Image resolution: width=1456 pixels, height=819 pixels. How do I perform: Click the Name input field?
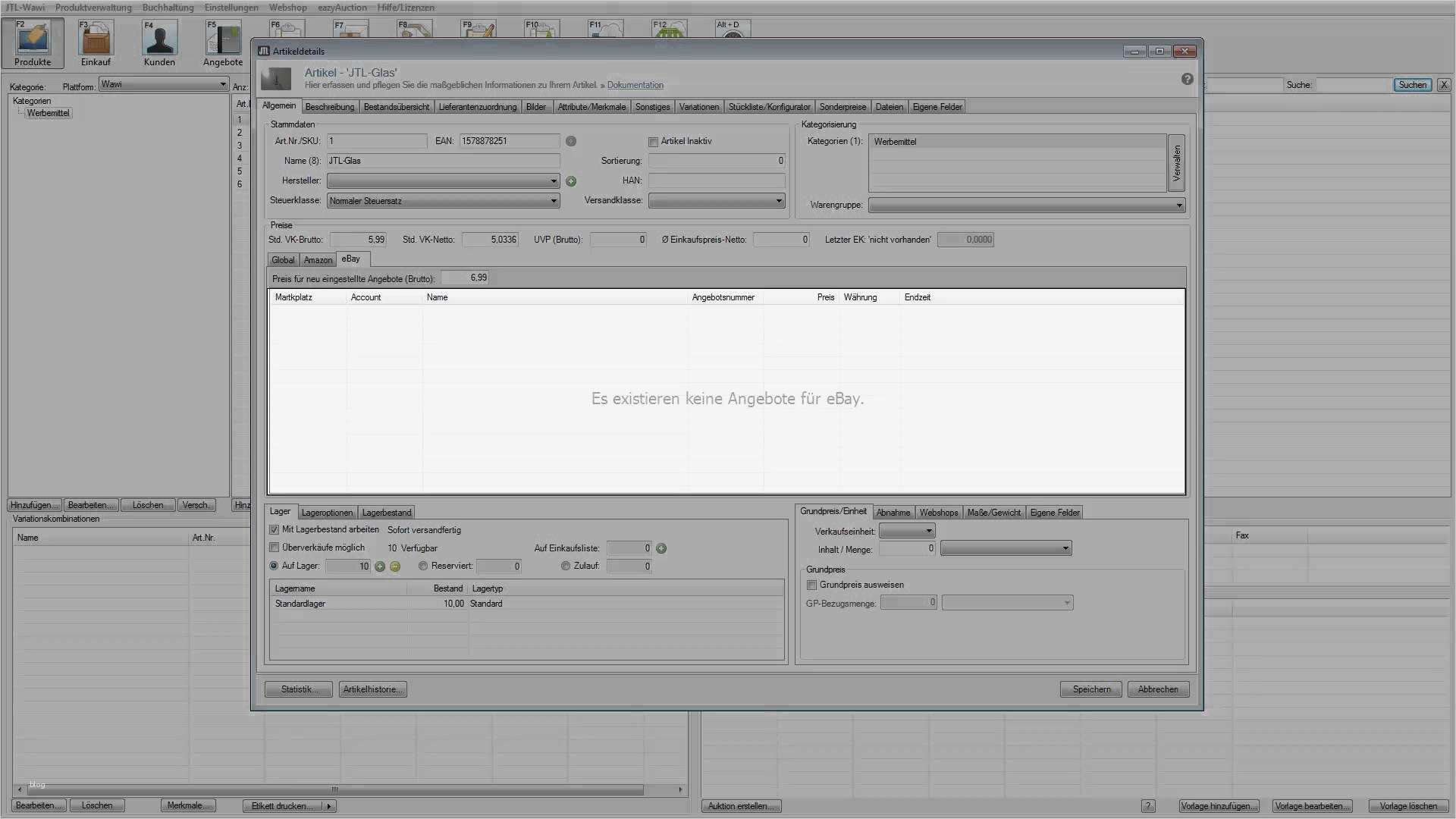pyautogui.click(x=443, y=161)
